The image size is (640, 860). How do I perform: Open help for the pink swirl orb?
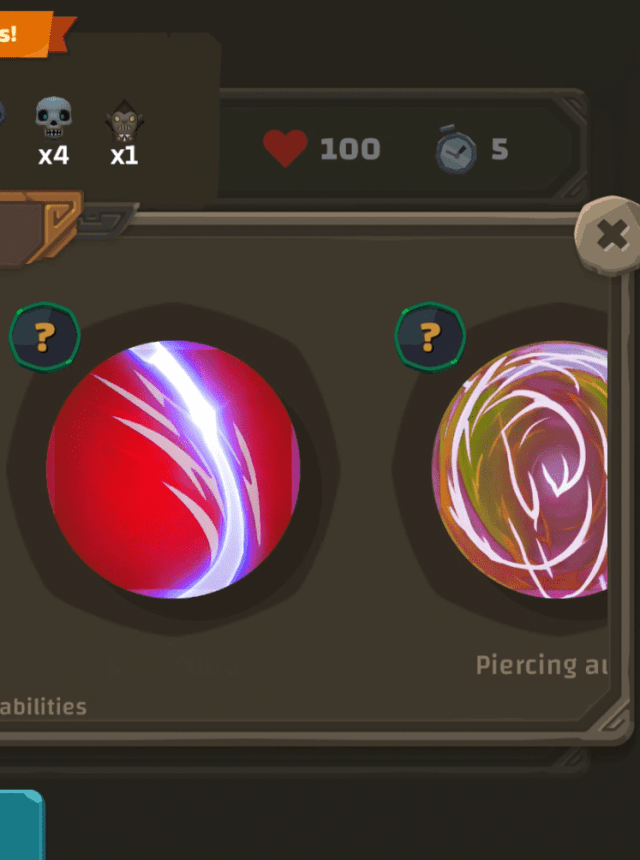(431, 337)
